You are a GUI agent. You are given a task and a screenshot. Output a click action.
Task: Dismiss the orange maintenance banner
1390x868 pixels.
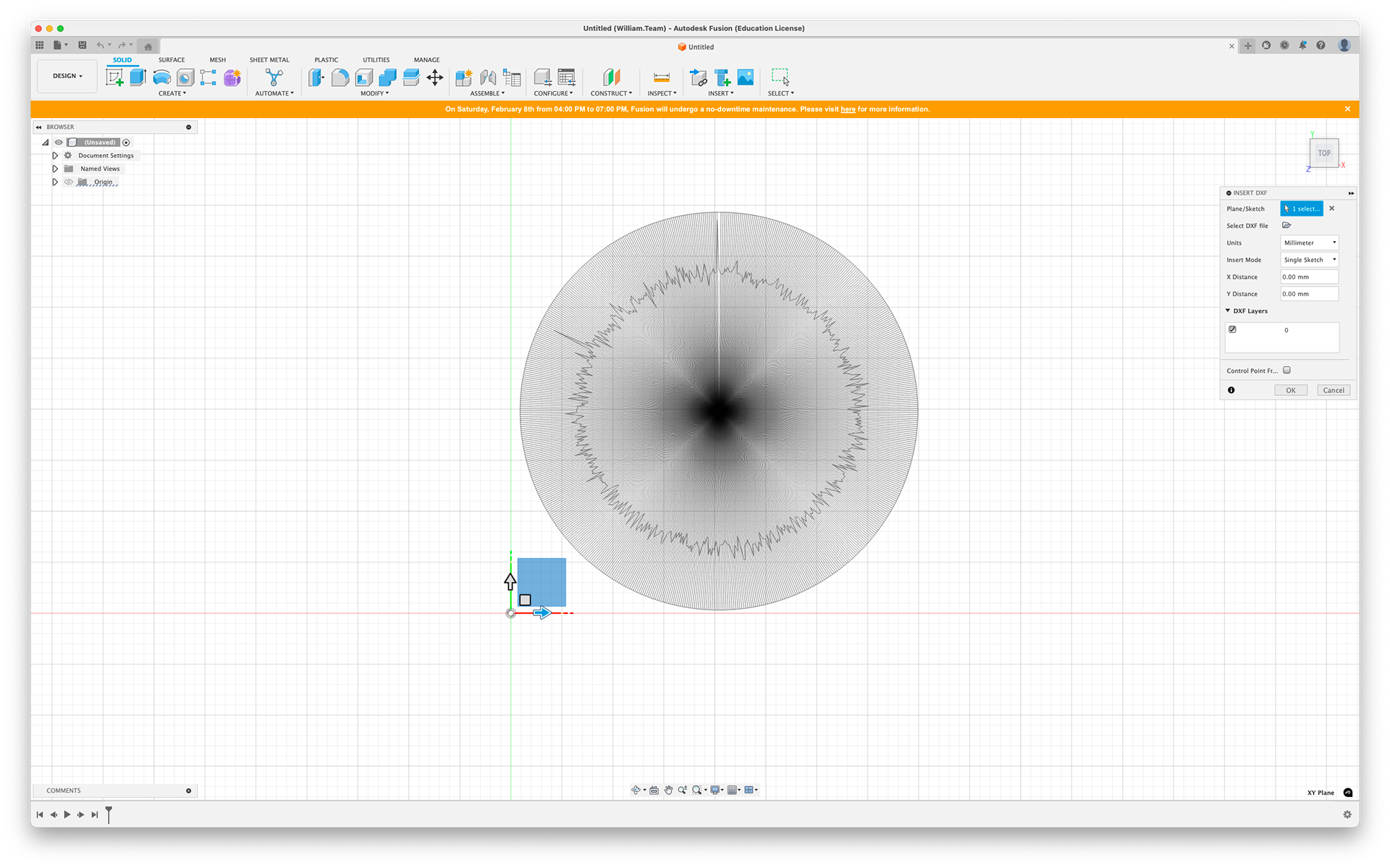coord(1347,109)
